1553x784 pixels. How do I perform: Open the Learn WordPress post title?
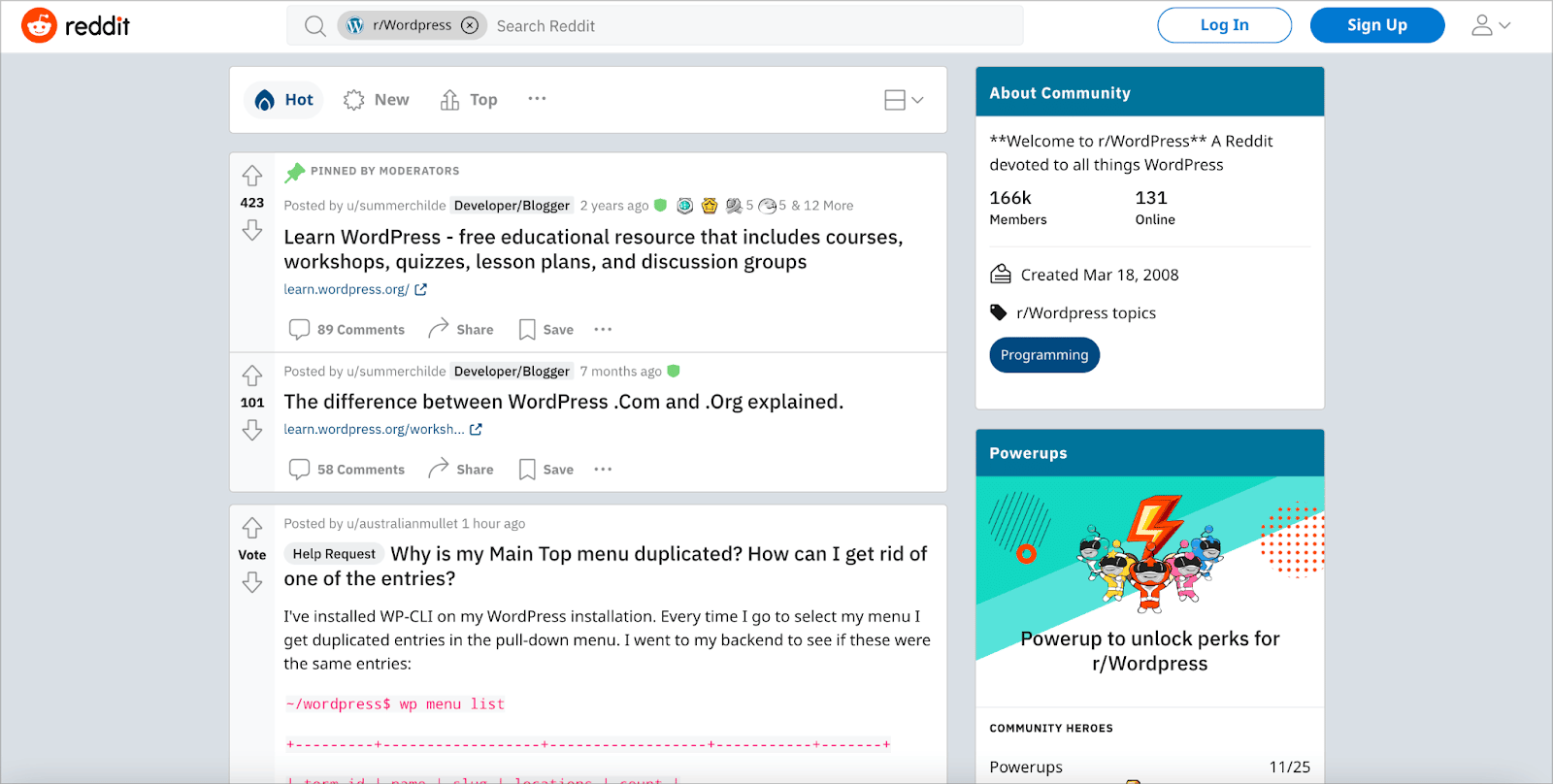tap(593, 249)
